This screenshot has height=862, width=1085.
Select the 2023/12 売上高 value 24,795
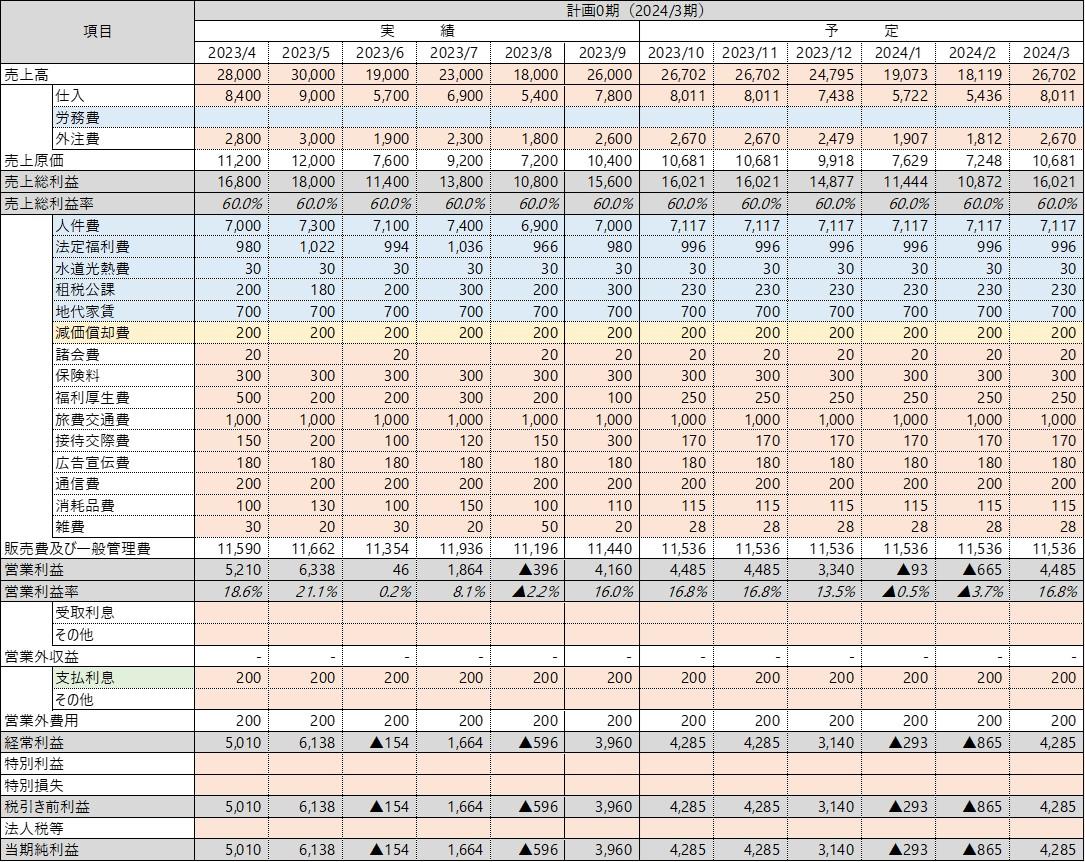(824, 74)
